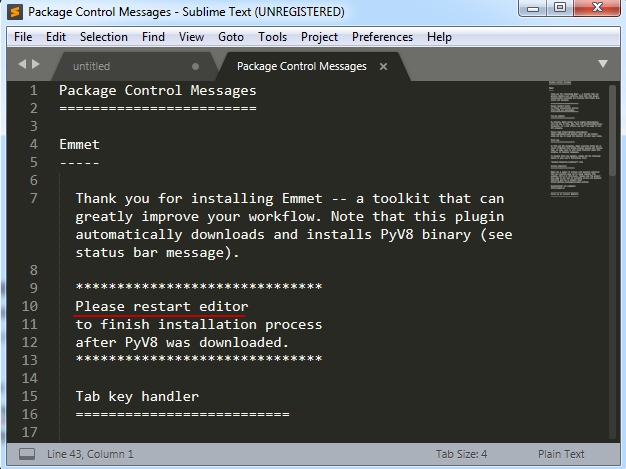
Task: Open the Preferences menu
Action: click(x=382, y=37)
